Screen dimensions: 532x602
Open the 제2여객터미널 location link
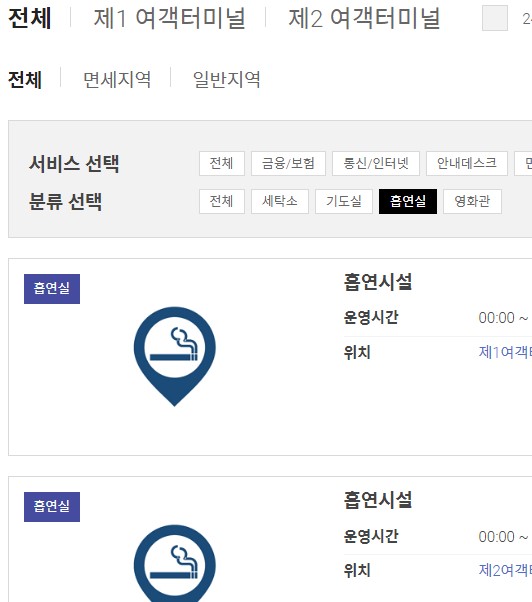tap(505, 570)
